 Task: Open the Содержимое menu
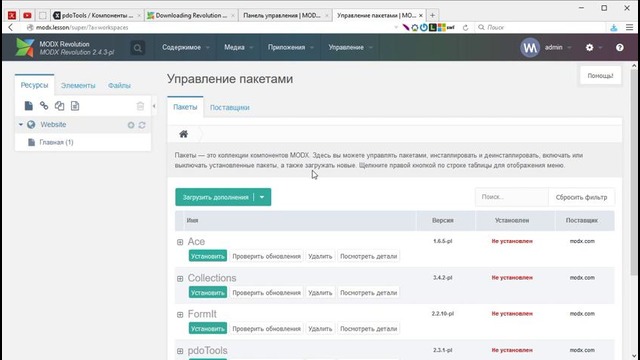click(186, 47)
